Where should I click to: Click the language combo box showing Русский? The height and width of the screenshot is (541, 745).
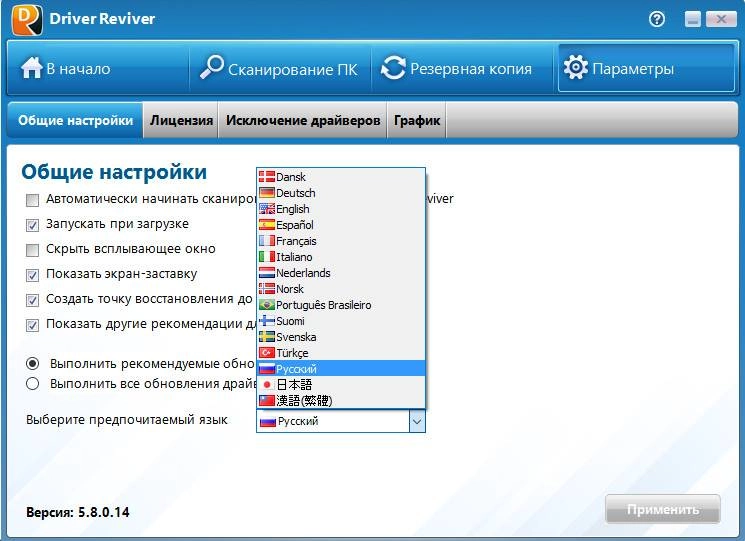[x=341, y=421]
